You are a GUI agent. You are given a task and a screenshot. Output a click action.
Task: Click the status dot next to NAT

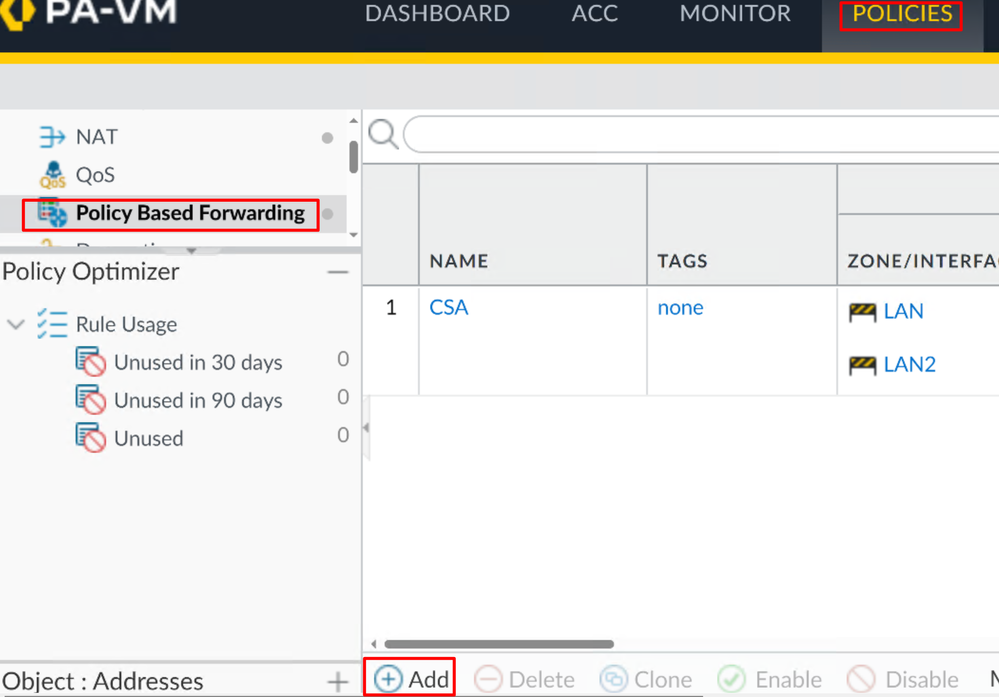[327, 138]
